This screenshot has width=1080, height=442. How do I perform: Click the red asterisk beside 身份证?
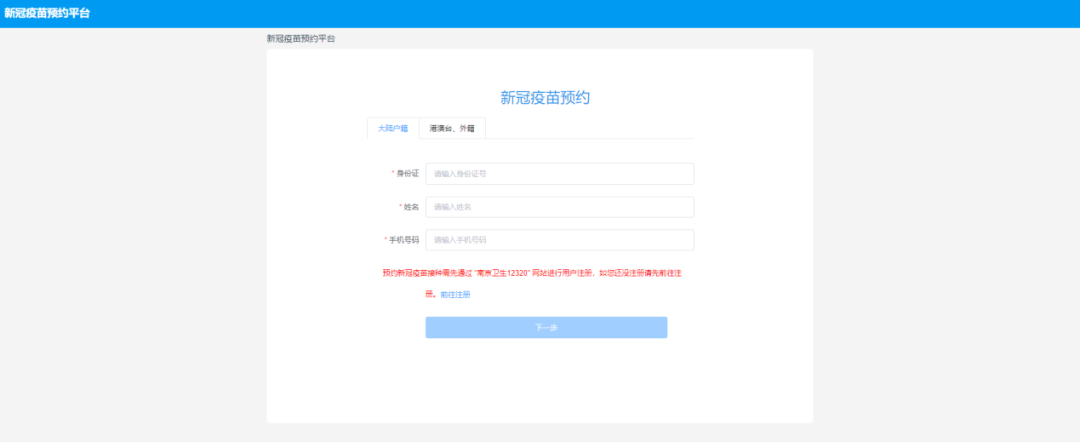[393, 174]
